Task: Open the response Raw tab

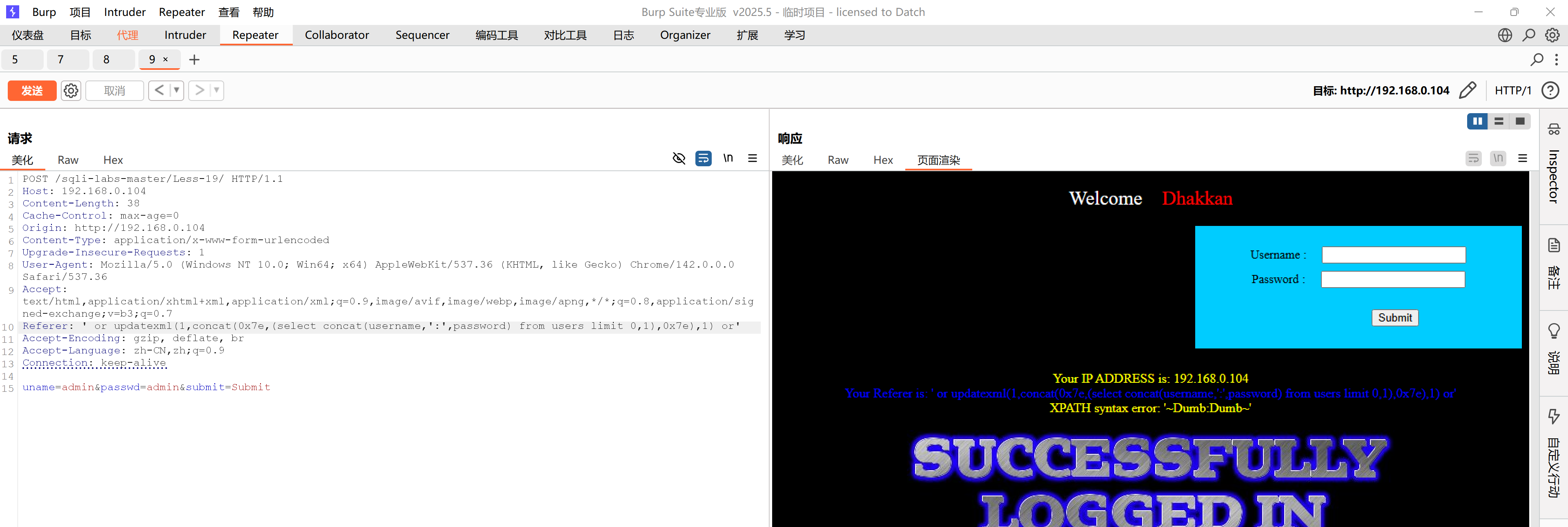Action: (837, 160)
